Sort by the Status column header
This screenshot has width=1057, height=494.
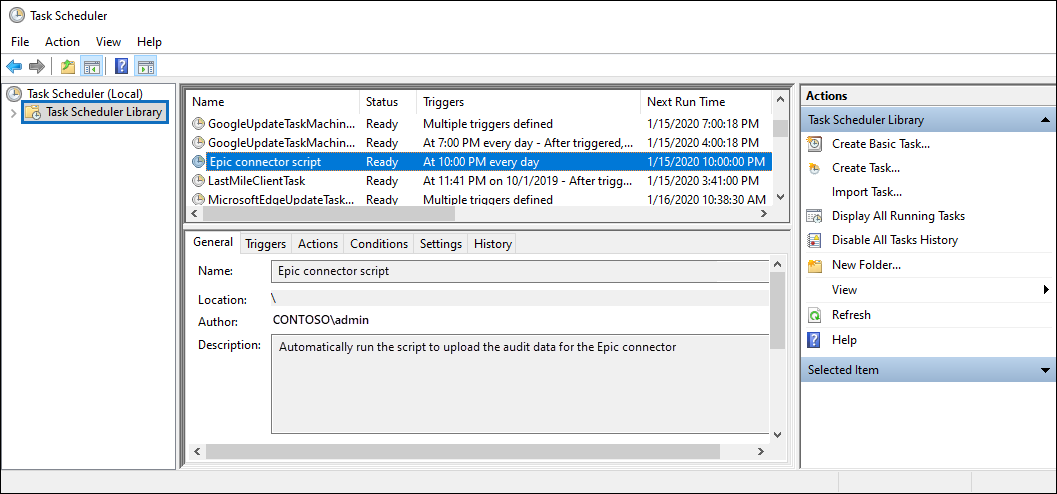tap(388, 102)
